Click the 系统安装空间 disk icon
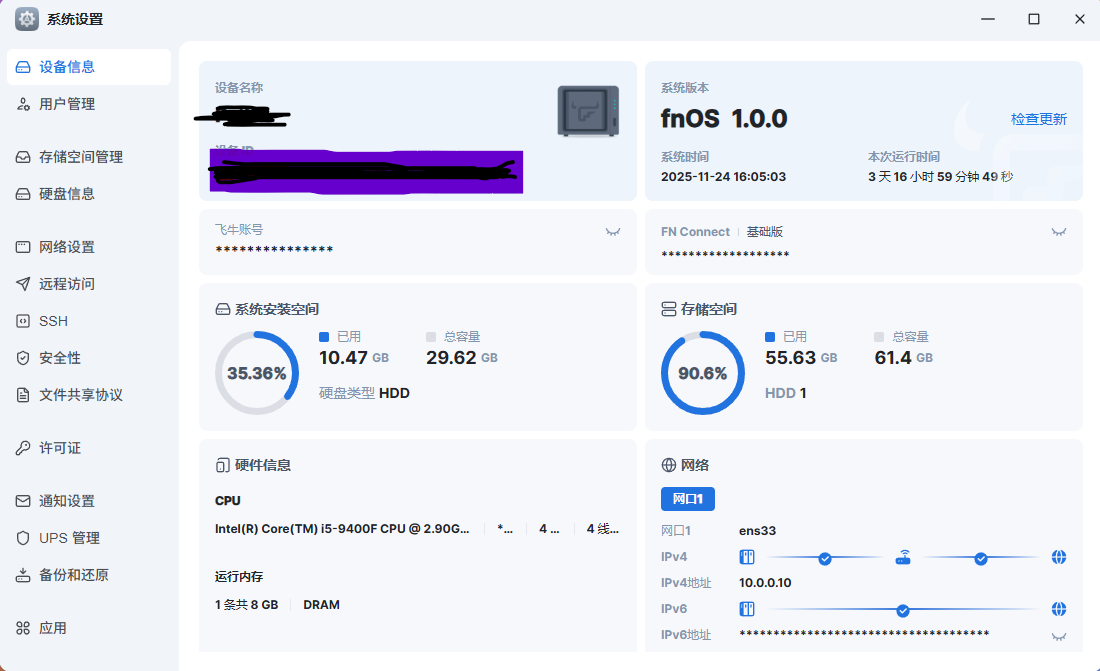This screenshot has width=1100, height=671. [x=222, y=310]
